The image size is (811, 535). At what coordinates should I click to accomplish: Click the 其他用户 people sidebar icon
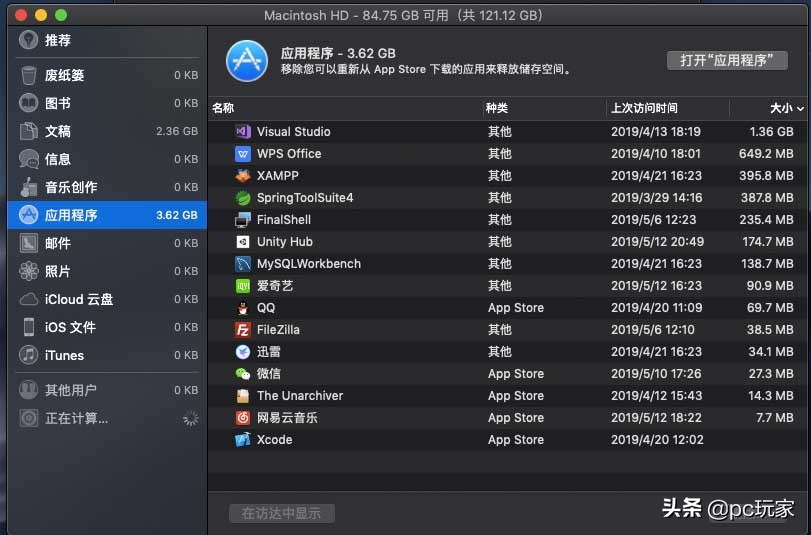click(28, 390)
